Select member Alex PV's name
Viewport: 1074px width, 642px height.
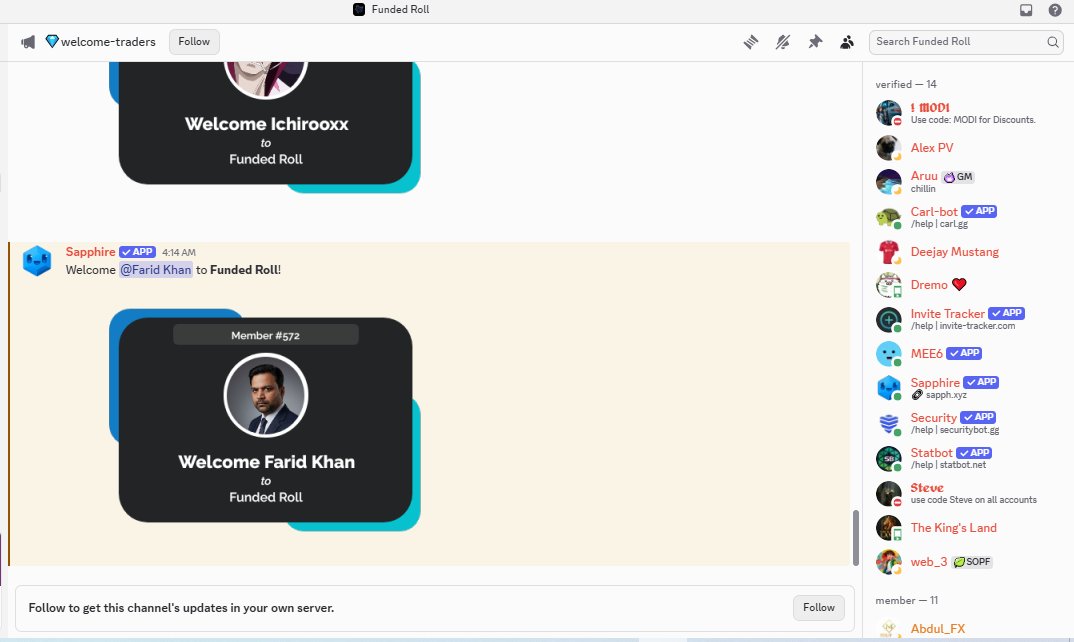point(932,147)
